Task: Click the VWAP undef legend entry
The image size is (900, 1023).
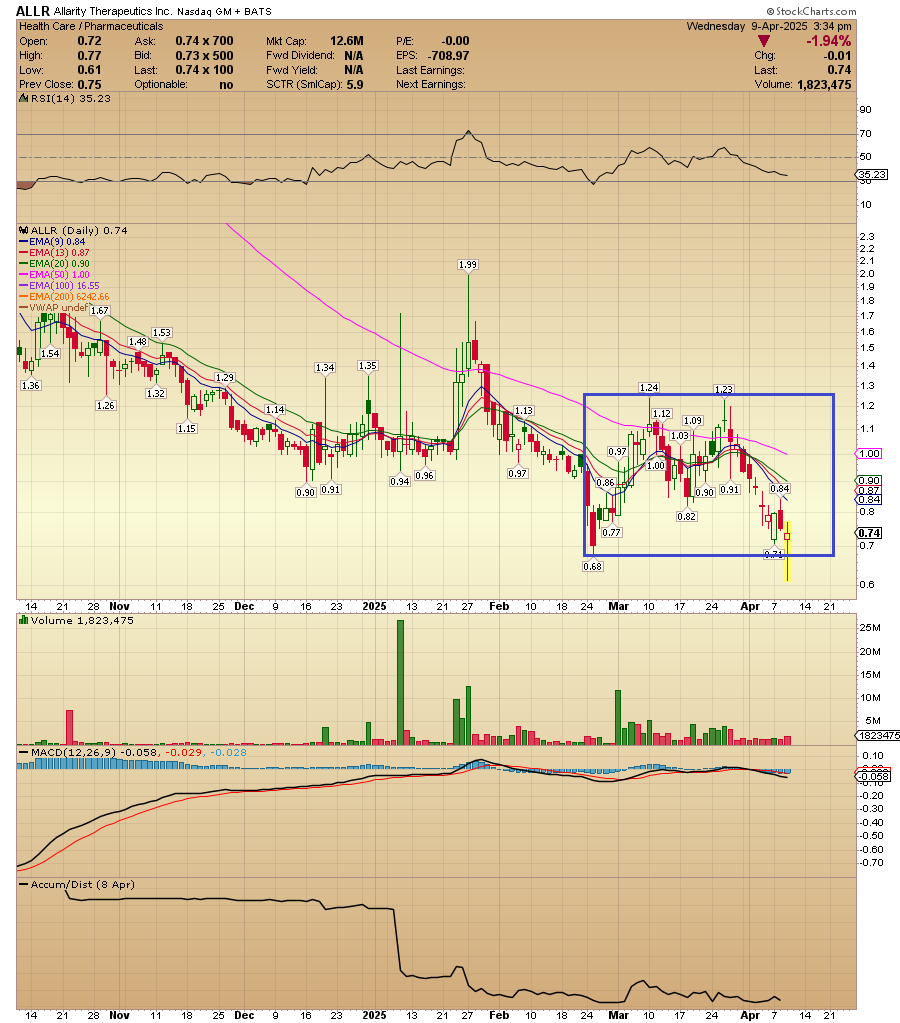Action: (x=54, y=307)
